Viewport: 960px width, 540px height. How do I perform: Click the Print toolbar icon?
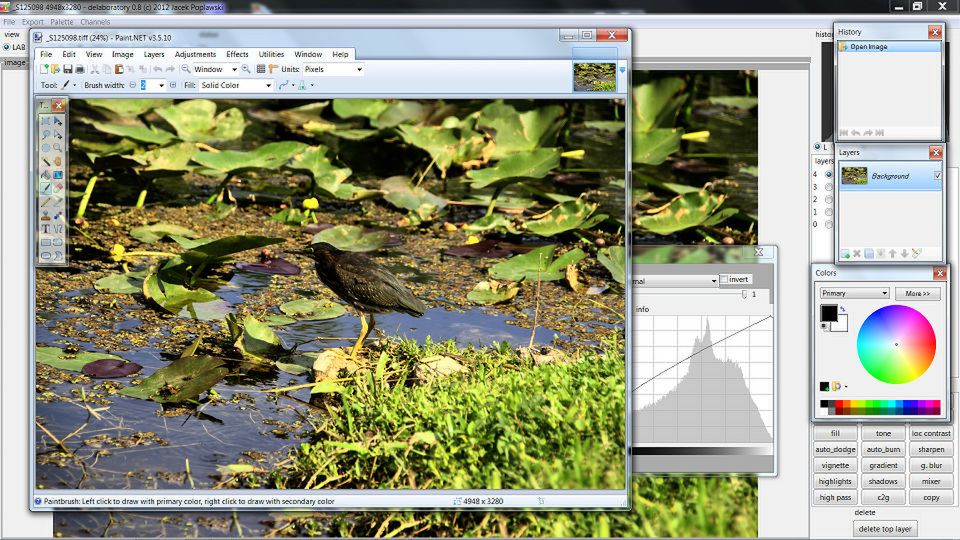(x=80, y=69)
